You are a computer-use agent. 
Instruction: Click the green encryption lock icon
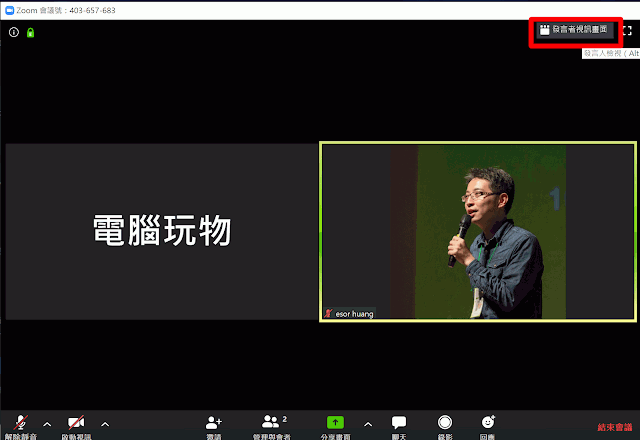click(x=31, y=33)
